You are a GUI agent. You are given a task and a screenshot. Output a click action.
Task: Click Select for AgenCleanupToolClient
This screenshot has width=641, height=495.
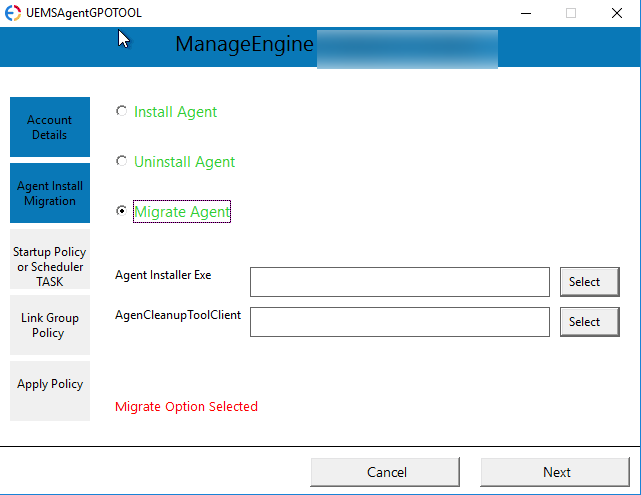[589, 322]
